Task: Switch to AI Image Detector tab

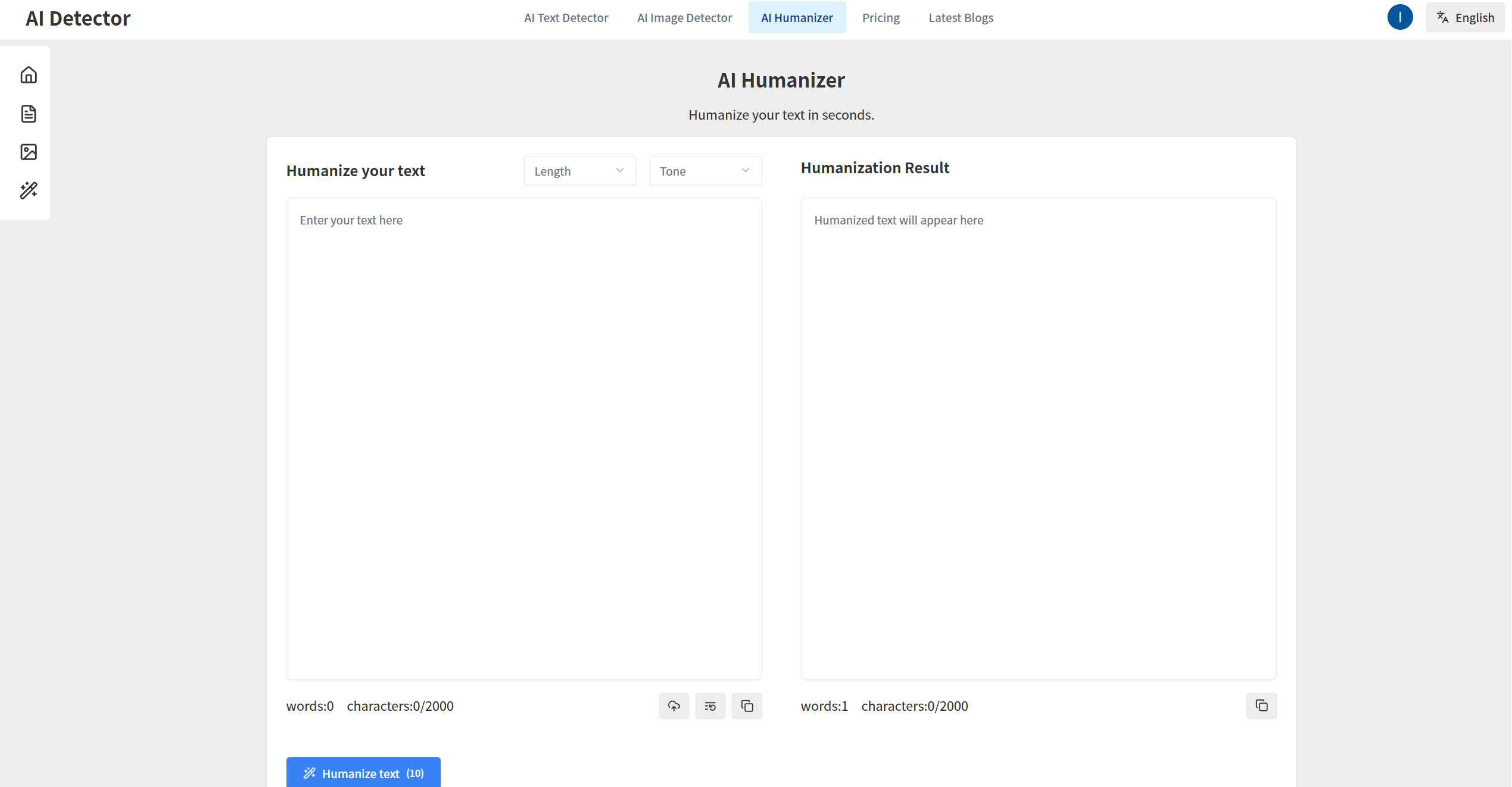Action: (684, 18)
